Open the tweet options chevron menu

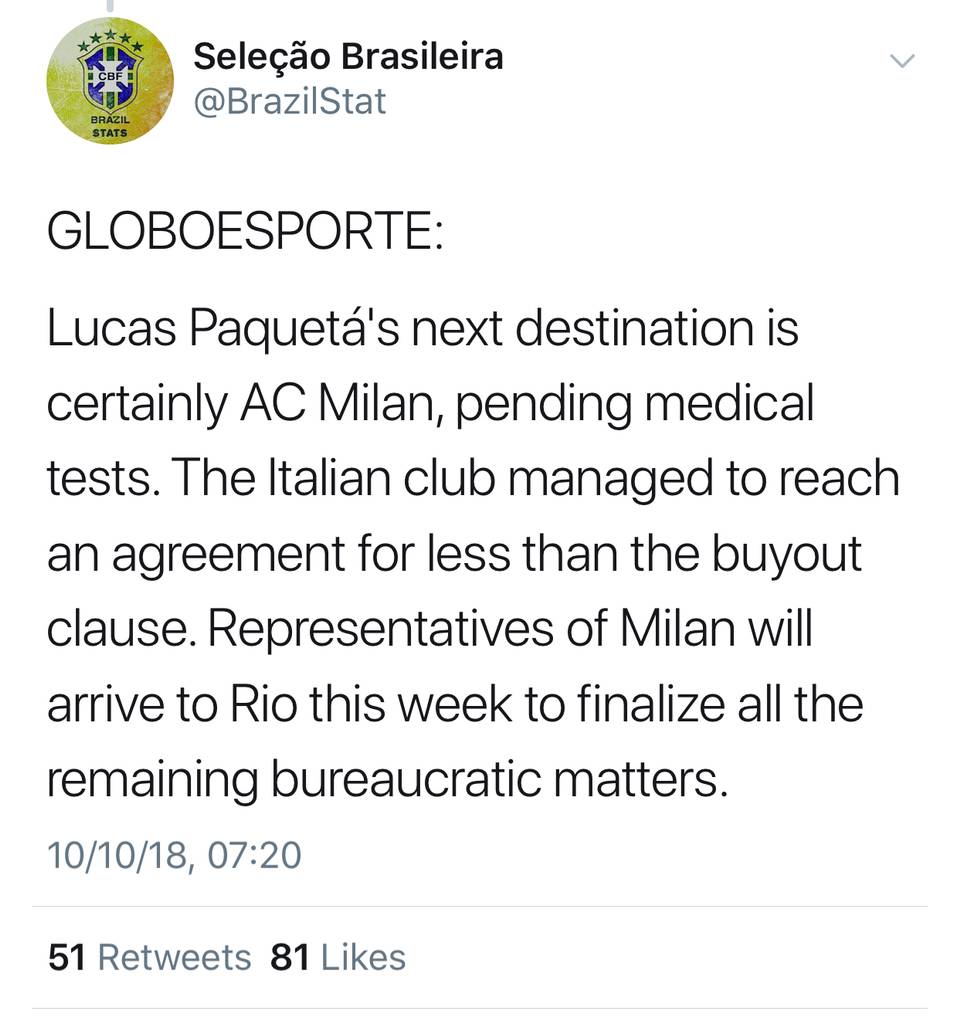902,62
